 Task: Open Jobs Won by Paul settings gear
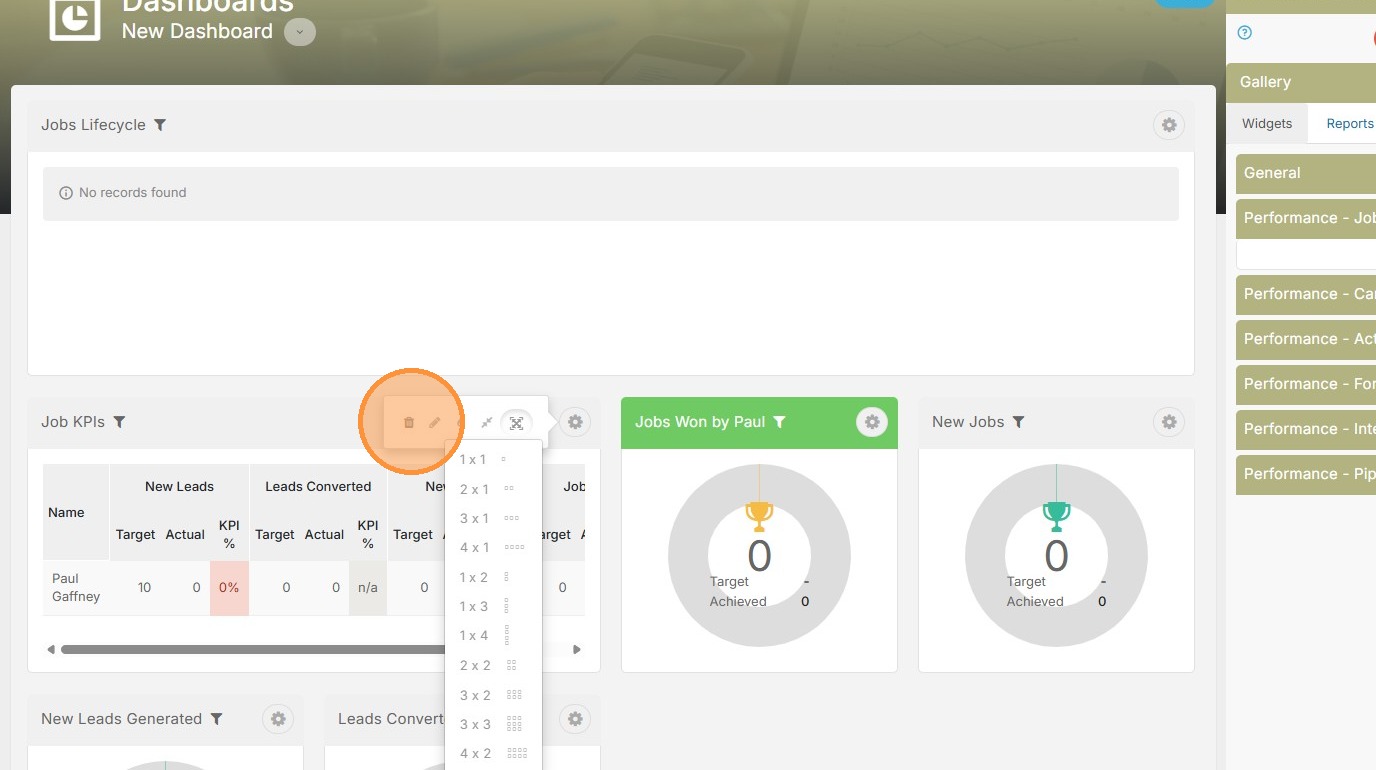(872, 422)
